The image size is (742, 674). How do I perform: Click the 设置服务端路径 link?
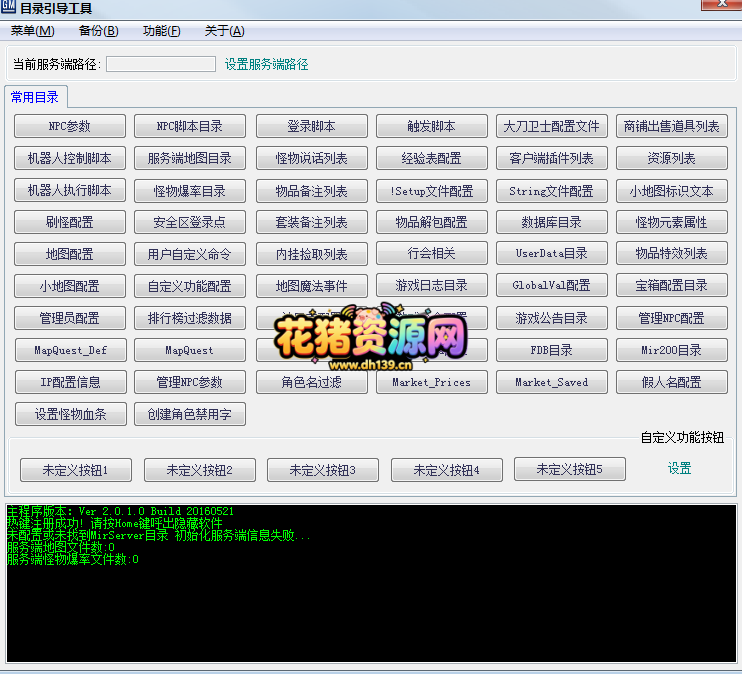pyautogui.click(x=266, y=64)
